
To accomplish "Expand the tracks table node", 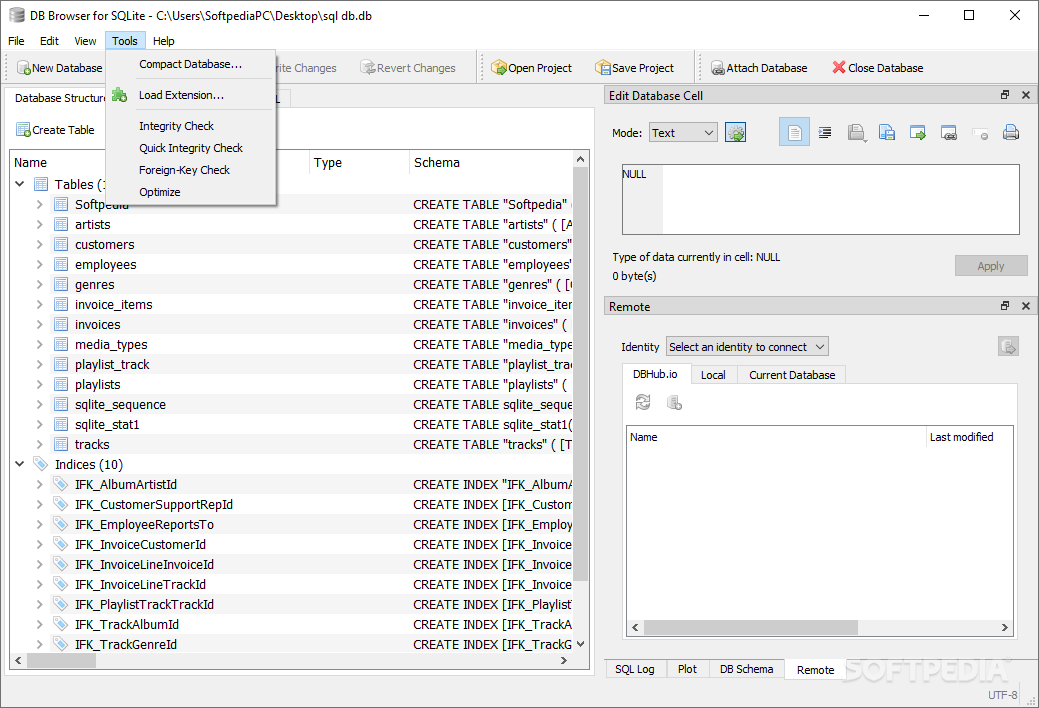I will 40,445.
